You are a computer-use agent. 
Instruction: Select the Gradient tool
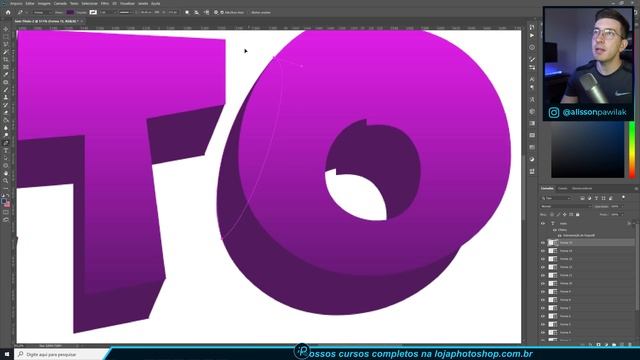tap(6, 120)
